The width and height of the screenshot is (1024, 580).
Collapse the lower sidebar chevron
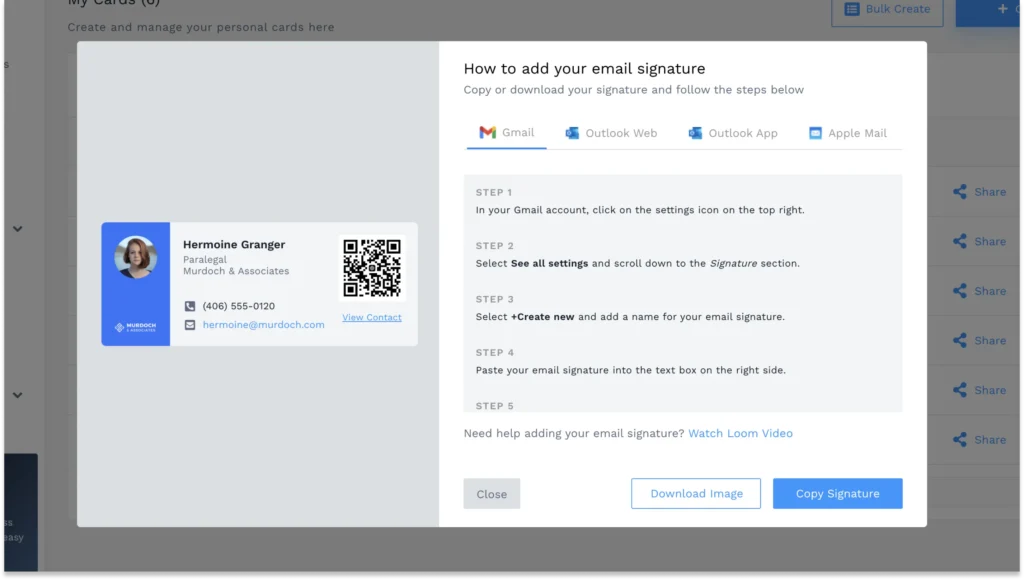tap(17, 395)
